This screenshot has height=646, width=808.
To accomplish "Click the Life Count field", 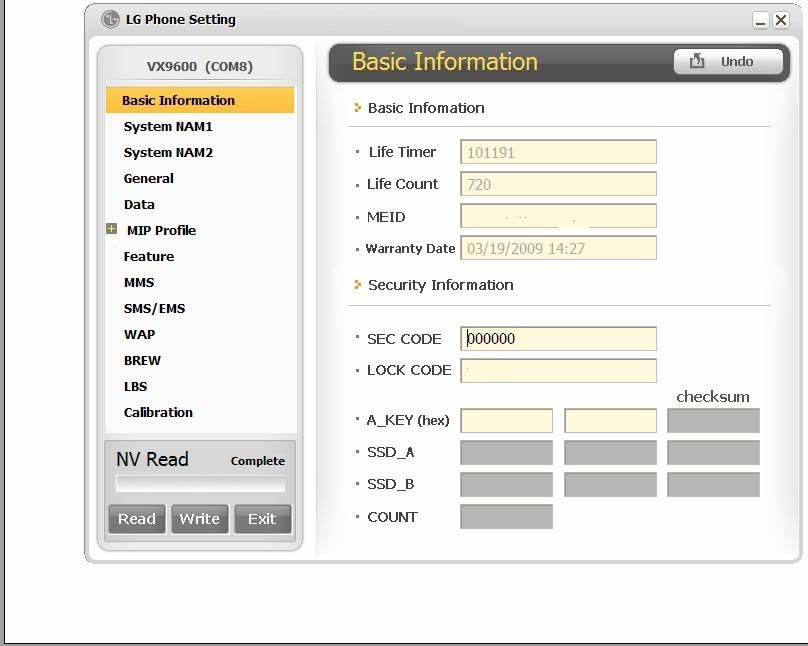I will 558,184.
